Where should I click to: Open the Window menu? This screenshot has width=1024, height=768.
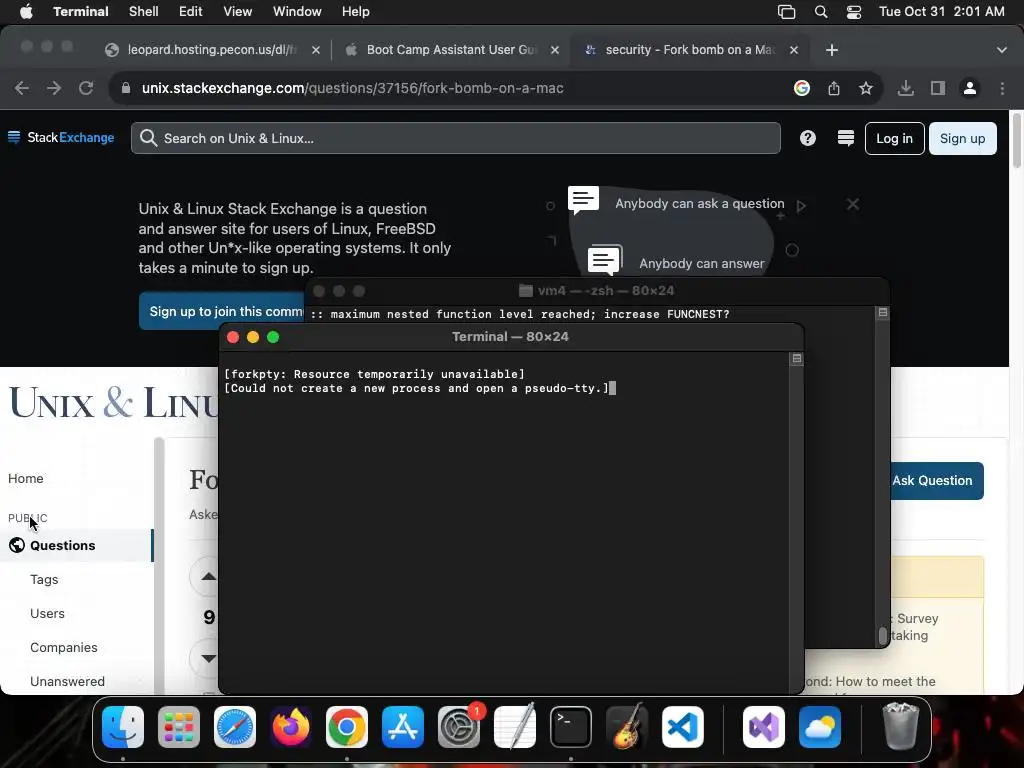[297, 12]
